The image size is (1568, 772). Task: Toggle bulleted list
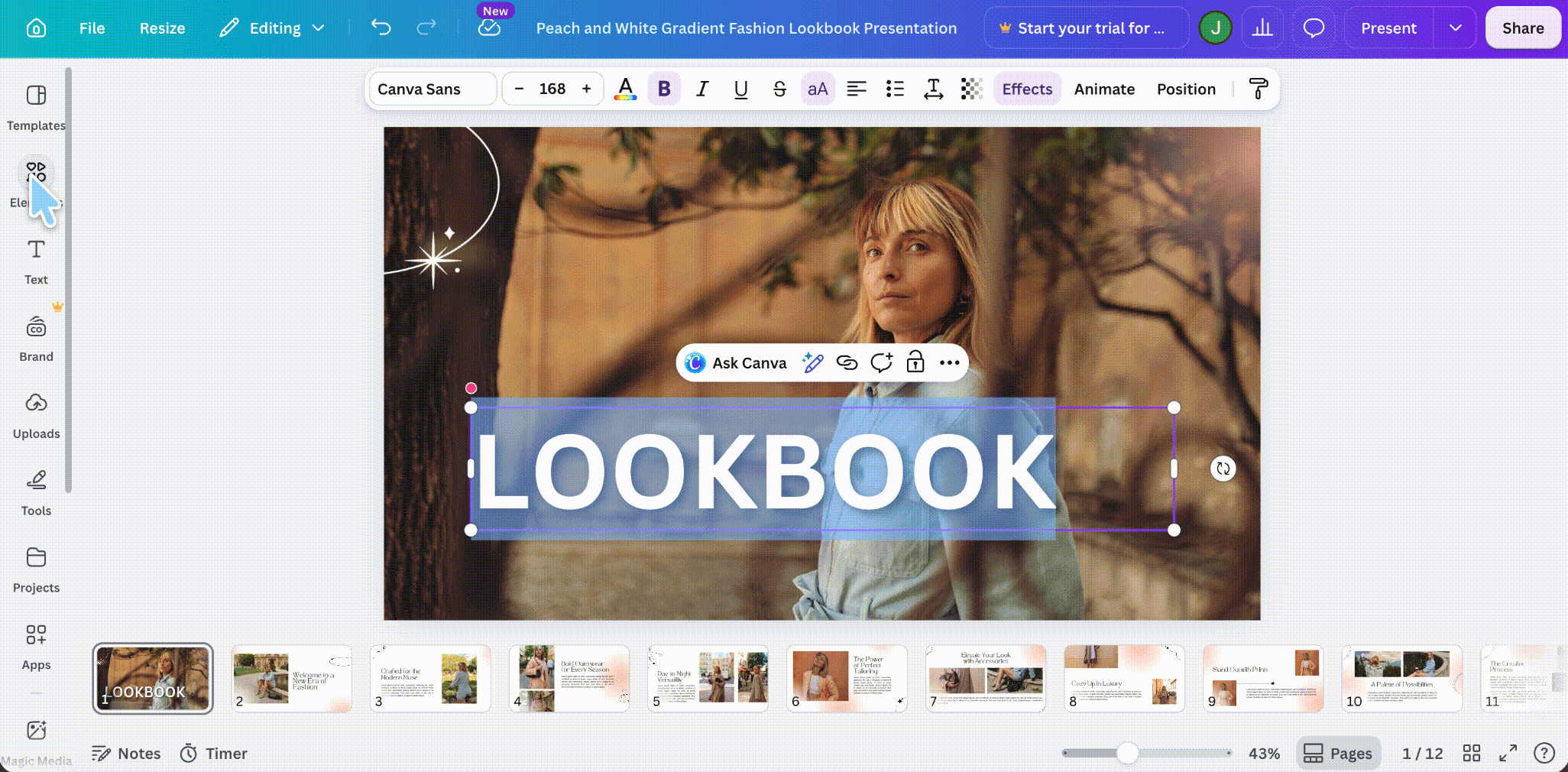(895, 89)
